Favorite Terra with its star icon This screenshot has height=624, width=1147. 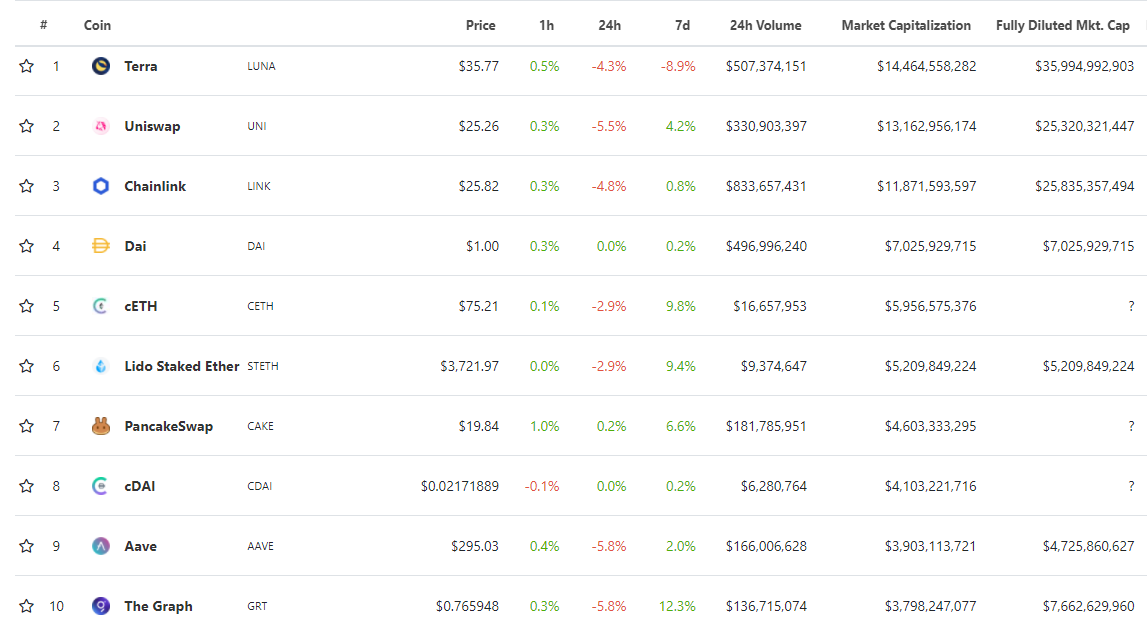click(x=26, y=66)
